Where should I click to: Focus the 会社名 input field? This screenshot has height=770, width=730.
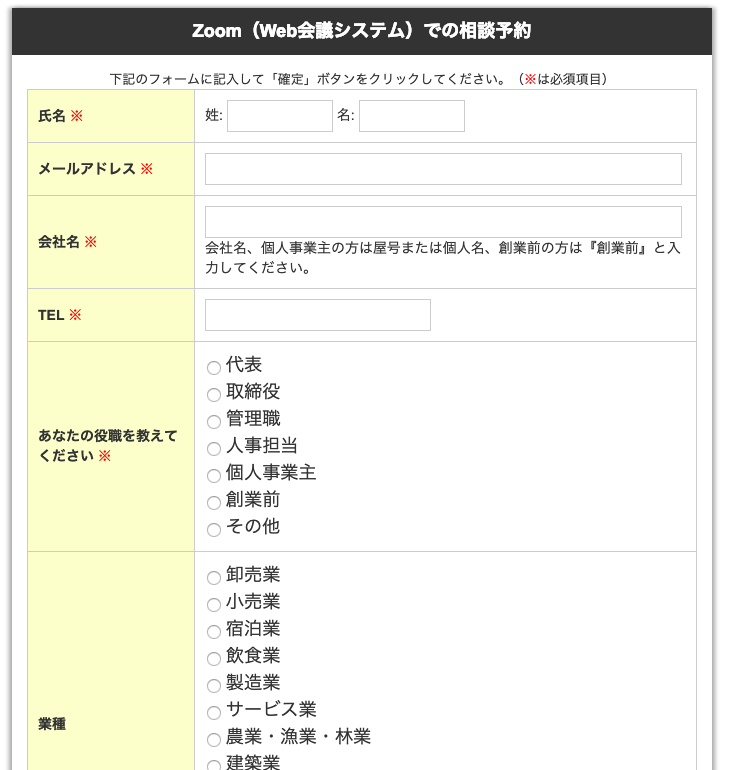click(443, 222)
